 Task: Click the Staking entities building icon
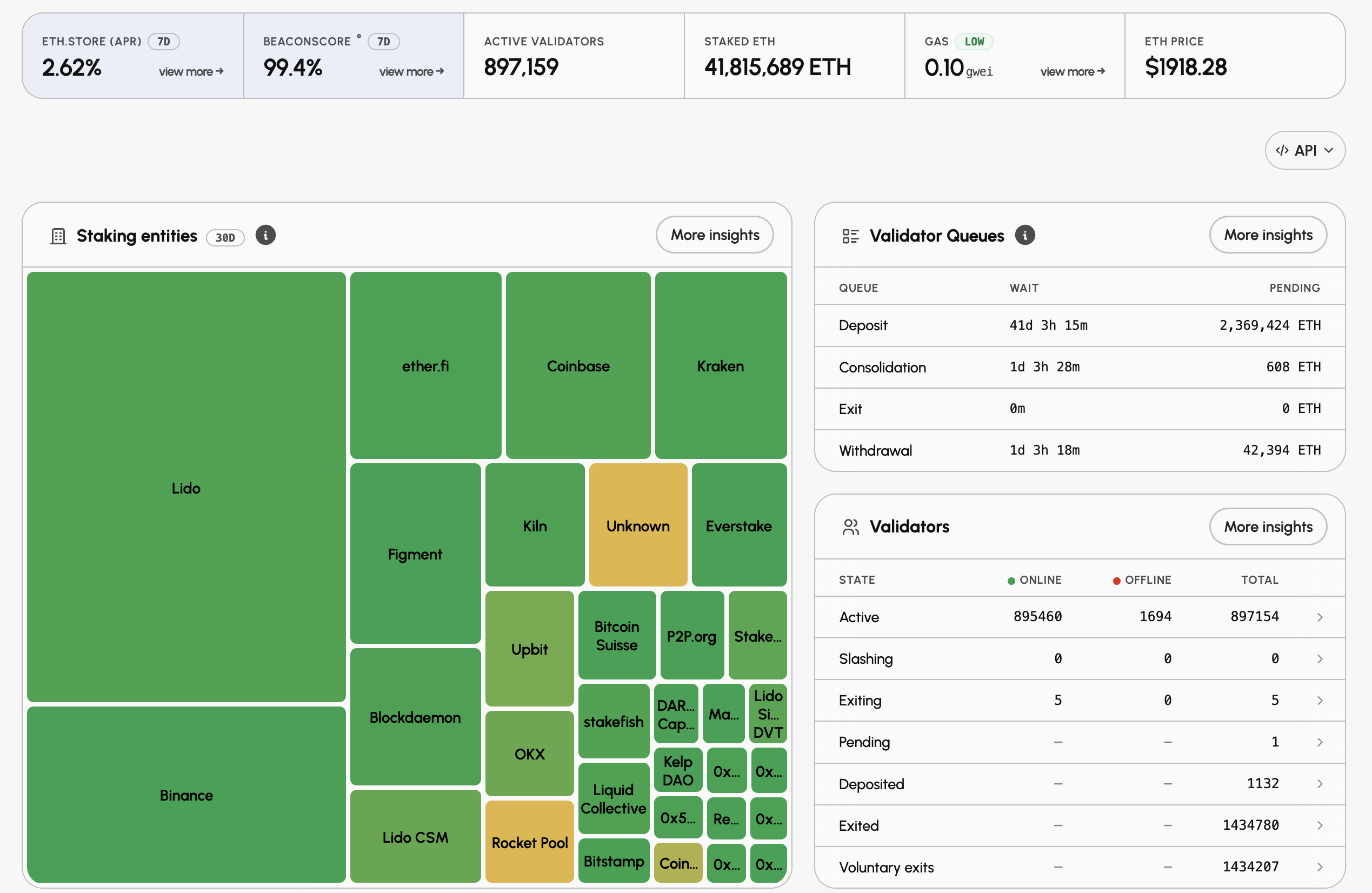pos(58,236)
